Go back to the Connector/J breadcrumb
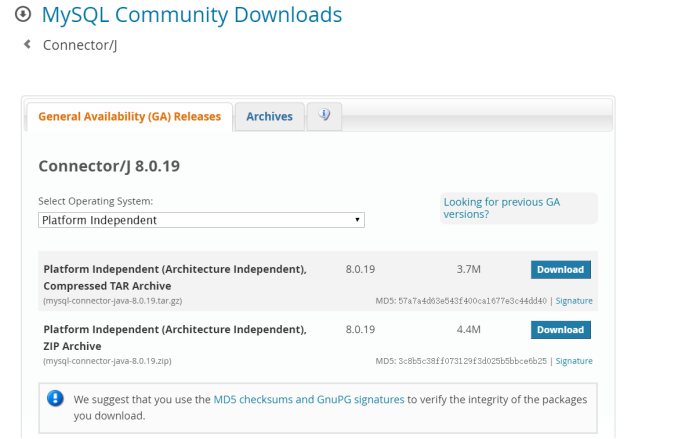The height and width of the screenshot is (439, 700). [80, 45]
